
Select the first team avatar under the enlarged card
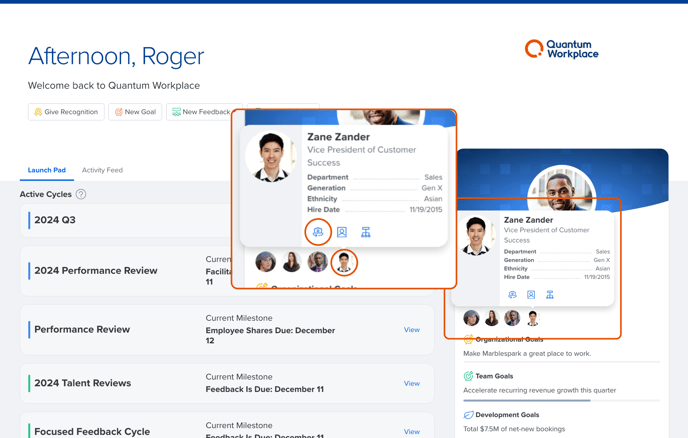coord(265,262)
